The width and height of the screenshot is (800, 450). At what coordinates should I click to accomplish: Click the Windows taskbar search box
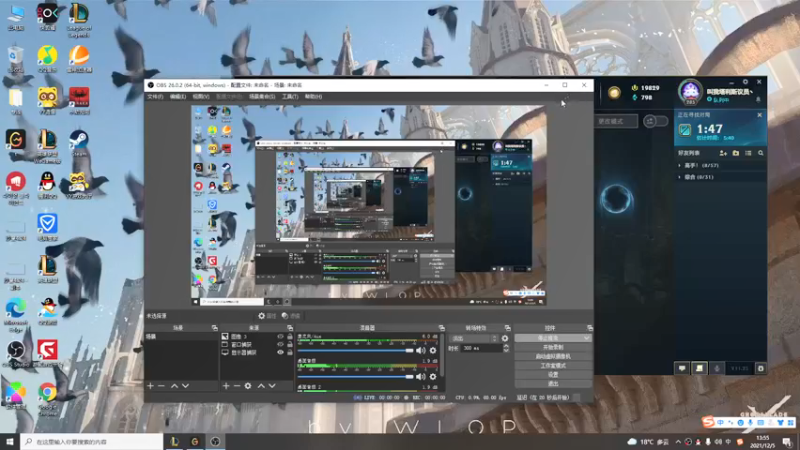[x=92, y=442]
